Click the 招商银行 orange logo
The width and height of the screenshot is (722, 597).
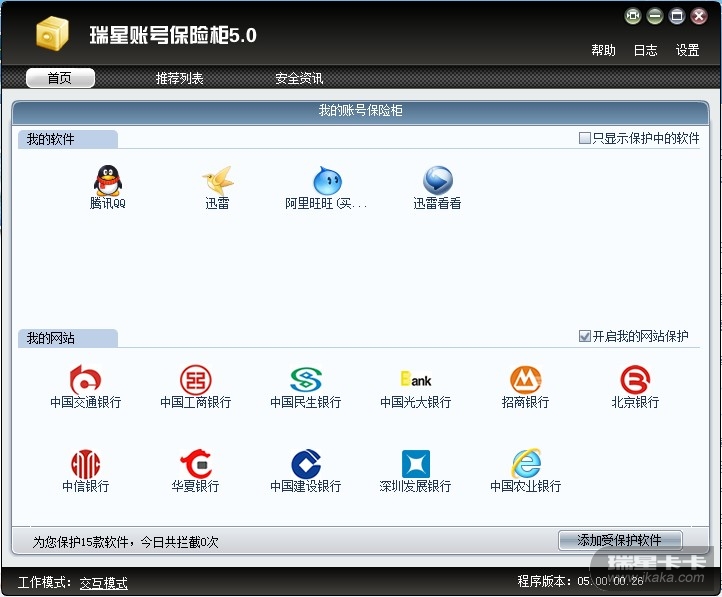pos(525,380)
